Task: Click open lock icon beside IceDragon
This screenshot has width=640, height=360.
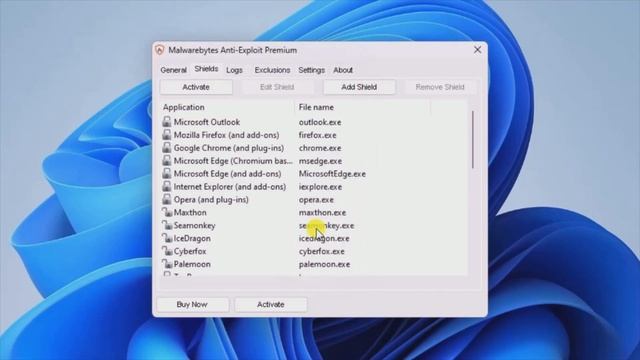Action: pos(167,238)
